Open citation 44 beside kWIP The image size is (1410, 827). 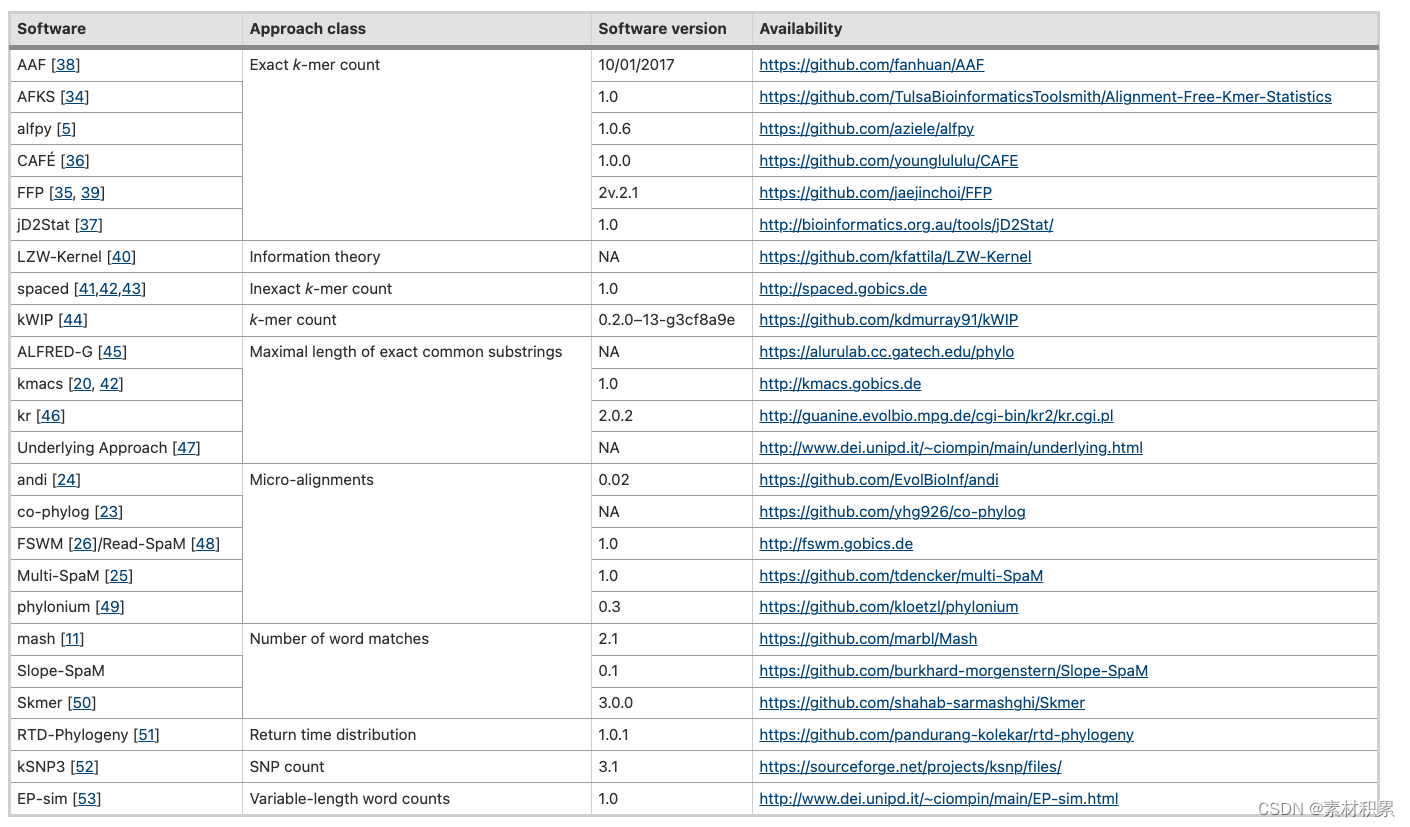[x=72, y=319]
